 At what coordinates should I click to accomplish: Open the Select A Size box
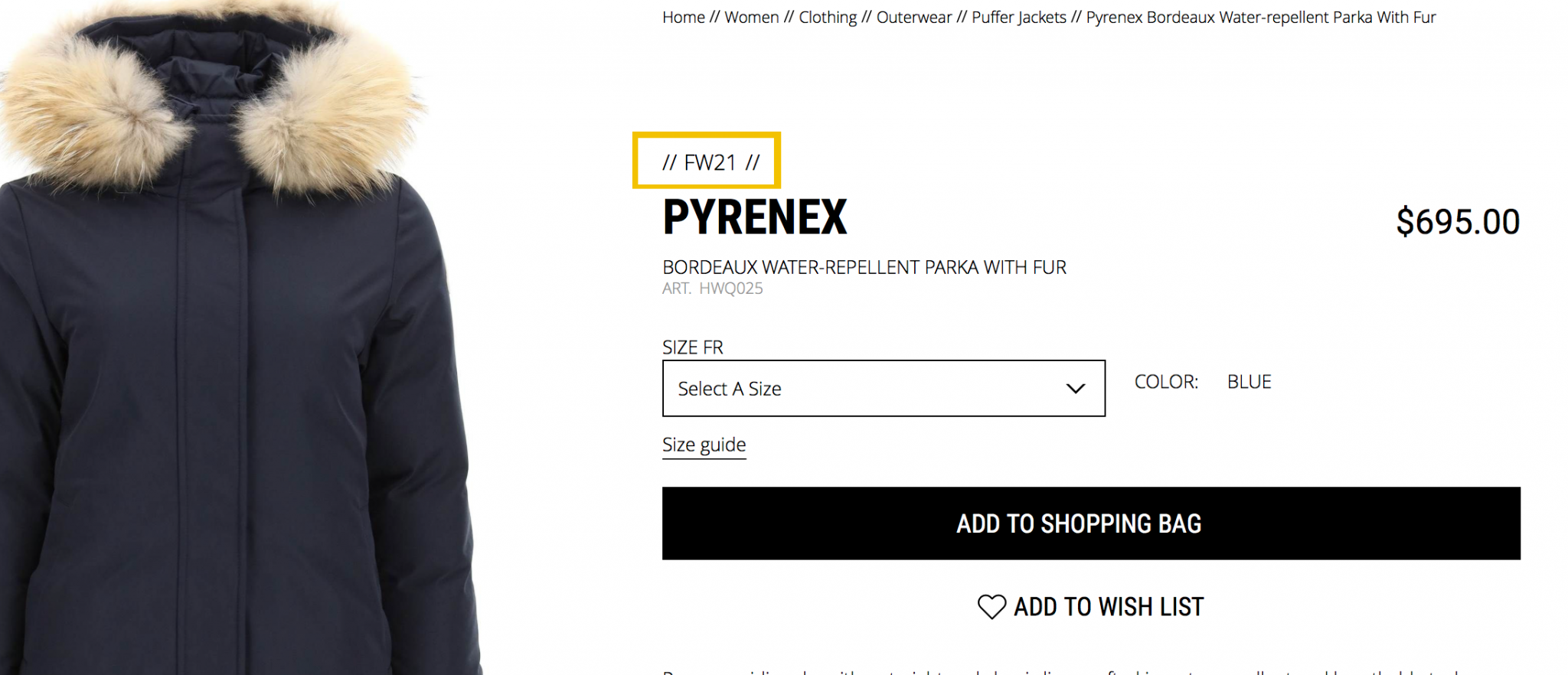click(883, 389)
